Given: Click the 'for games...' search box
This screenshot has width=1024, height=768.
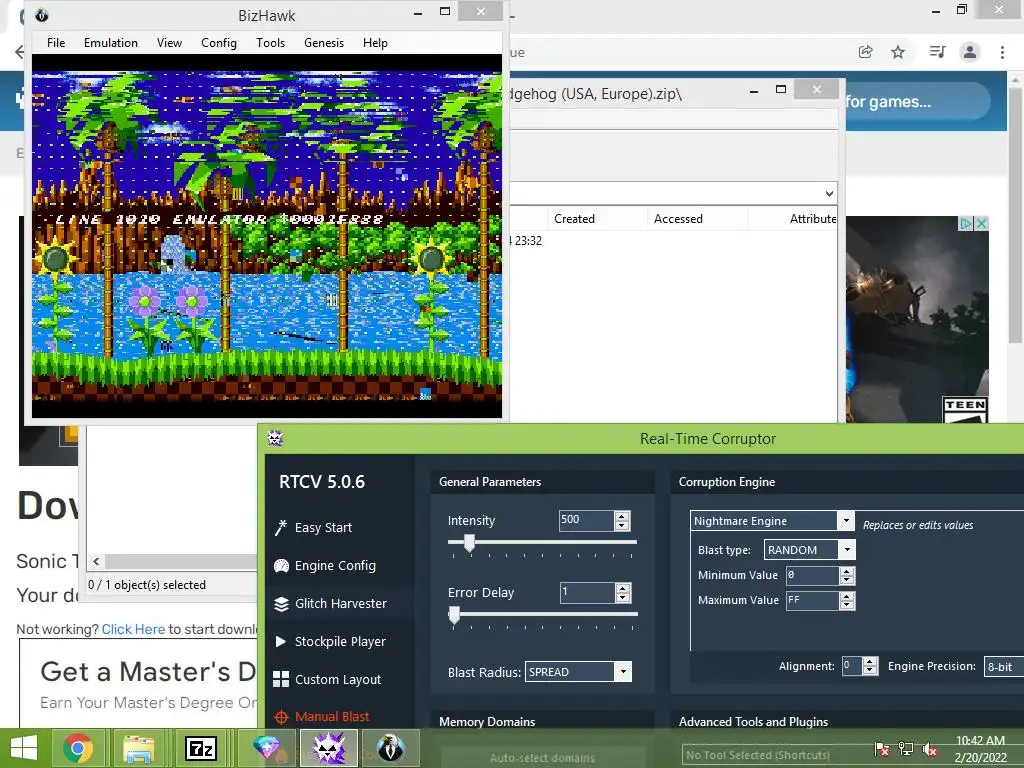Looking at the screenshot, I should (917, 102).
